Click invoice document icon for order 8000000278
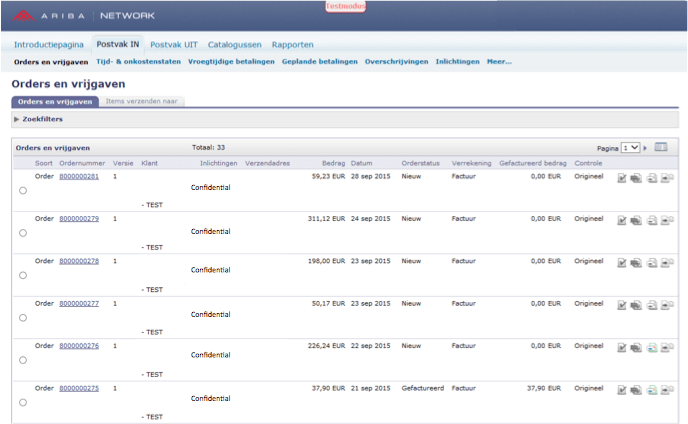Image resolution: width=688 pixels, height=424 pixels. coord(652,262)
